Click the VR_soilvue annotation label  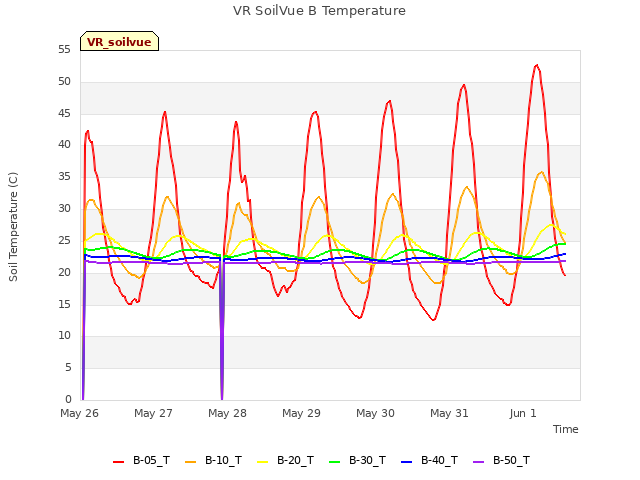coord(119,41)
